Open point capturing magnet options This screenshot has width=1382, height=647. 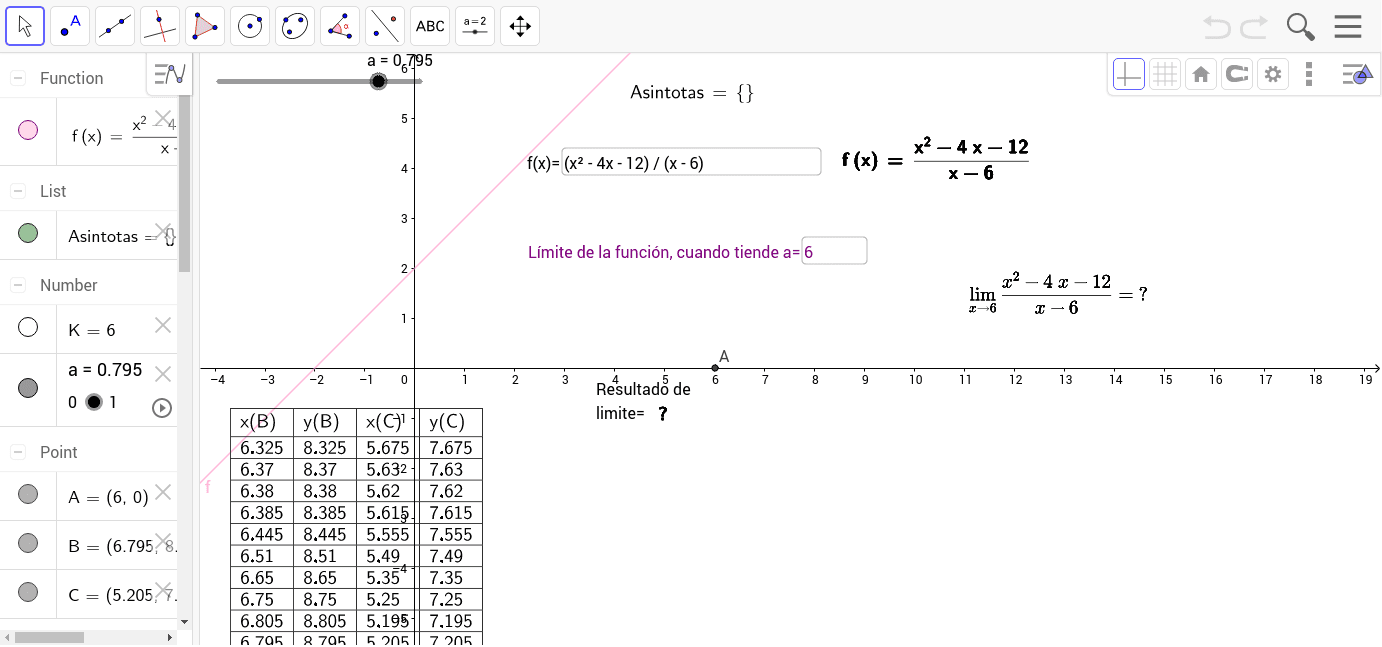1237,74
